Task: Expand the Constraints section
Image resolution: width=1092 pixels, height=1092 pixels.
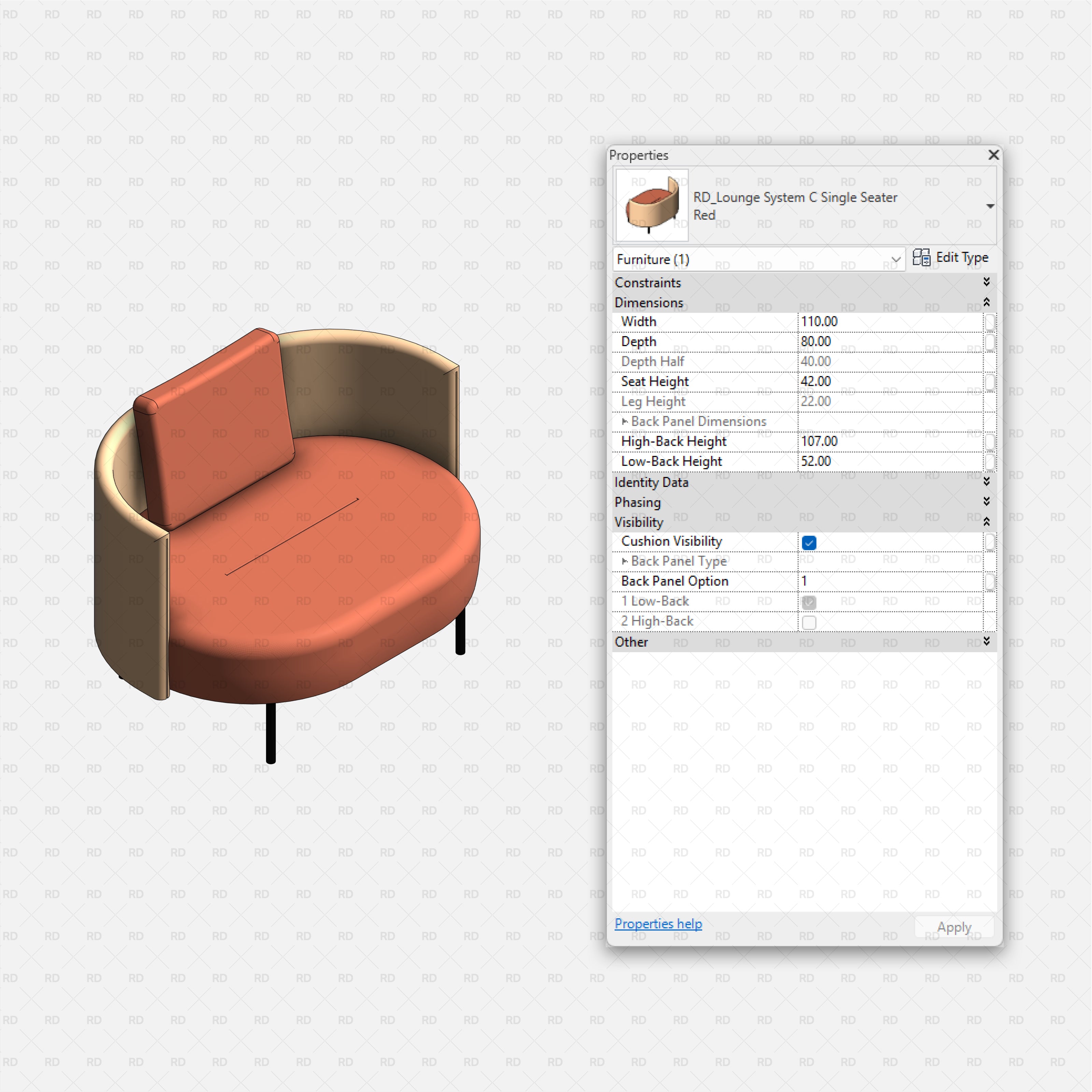Action: pos(987,282)
